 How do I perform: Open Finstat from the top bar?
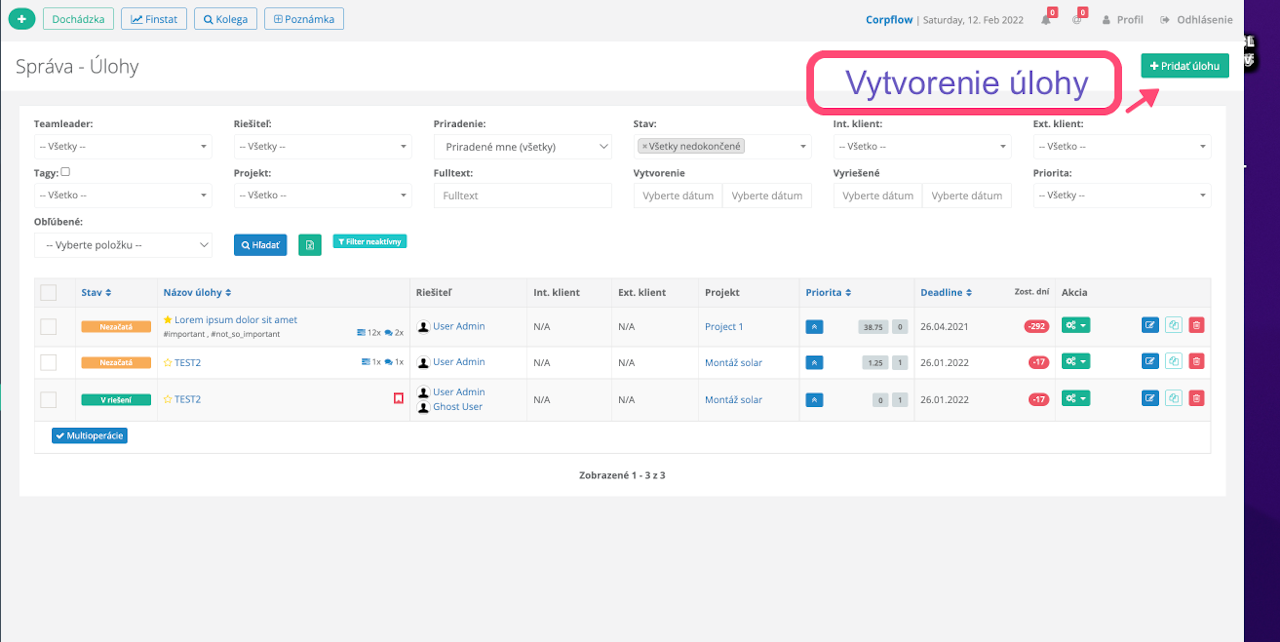click(154, 18)
